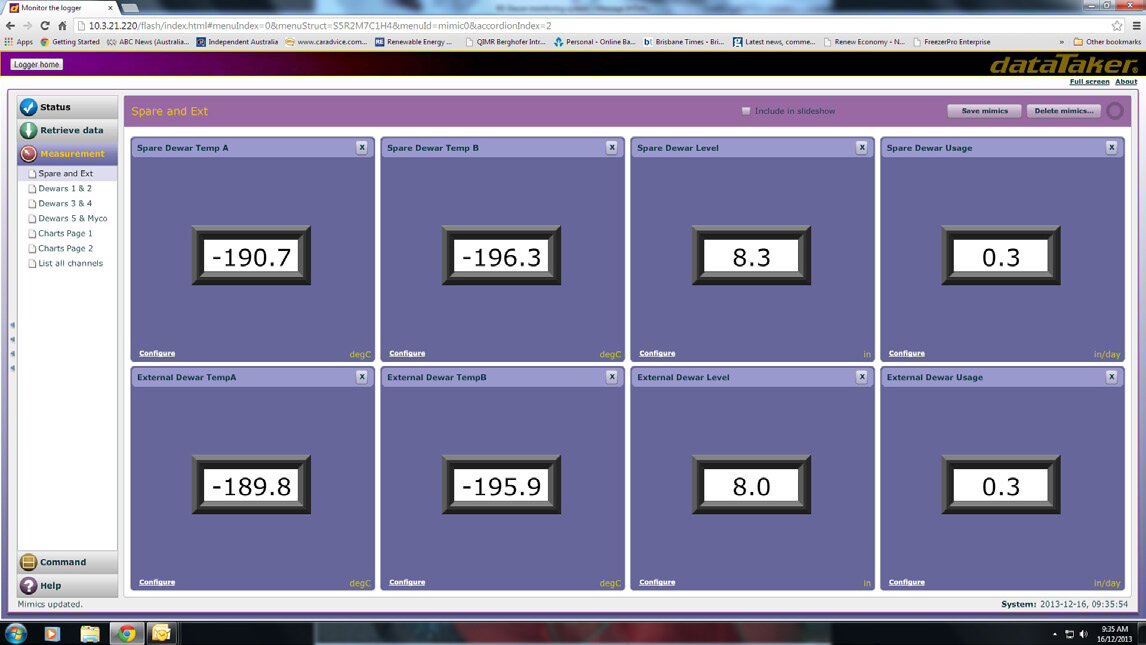Close the External Dewar Level mimic

coord(862,377)
